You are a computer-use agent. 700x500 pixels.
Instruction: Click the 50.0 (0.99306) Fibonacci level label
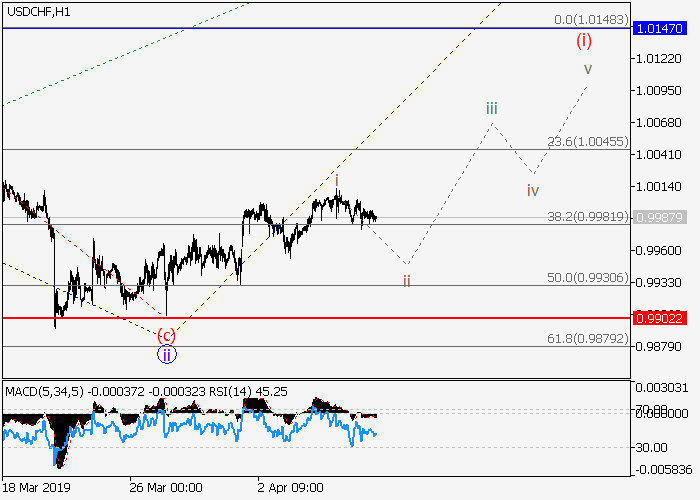(590, 277)
